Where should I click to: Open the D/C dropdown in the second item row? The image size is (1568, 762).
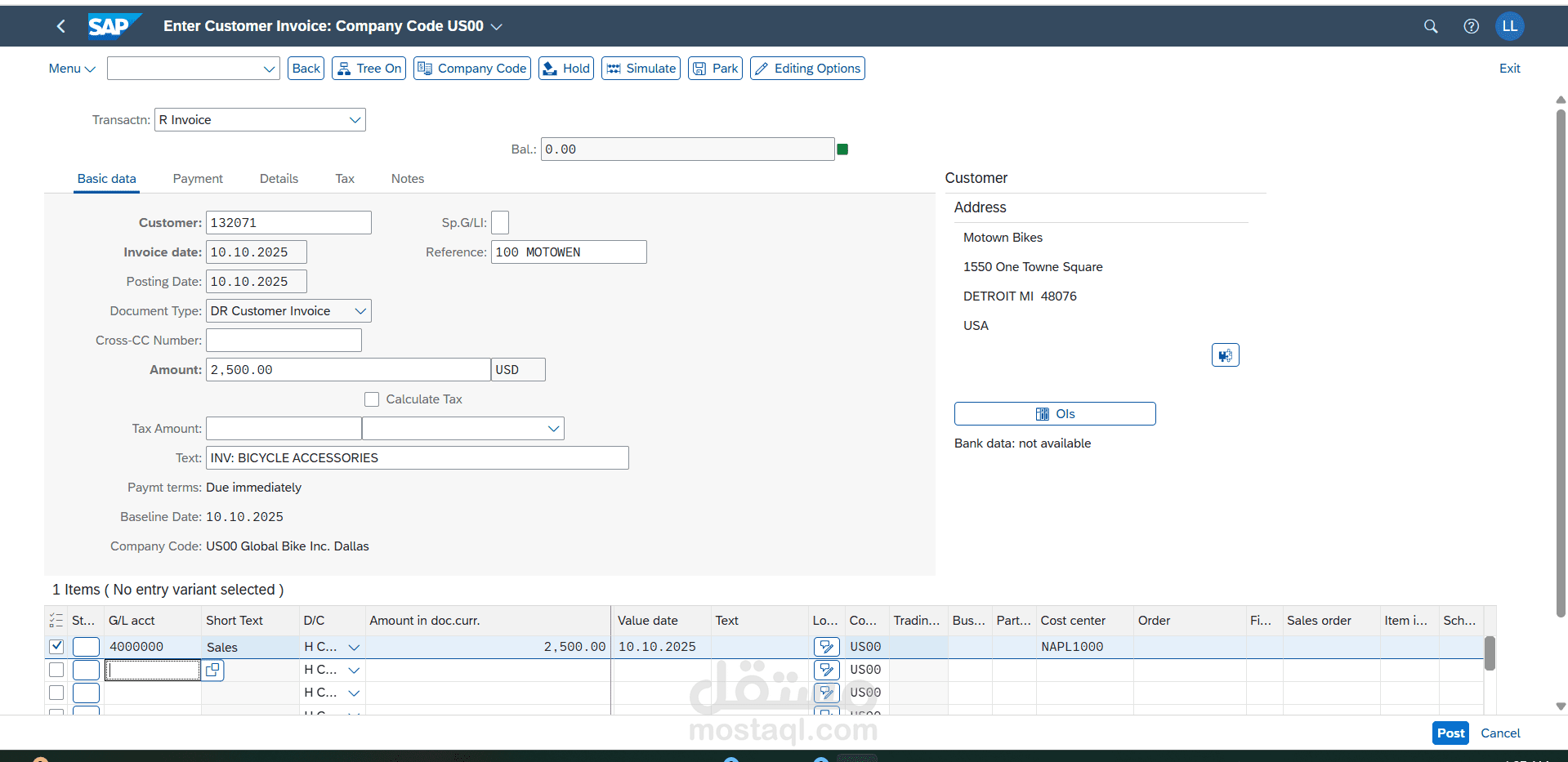[x=354, y=670]
